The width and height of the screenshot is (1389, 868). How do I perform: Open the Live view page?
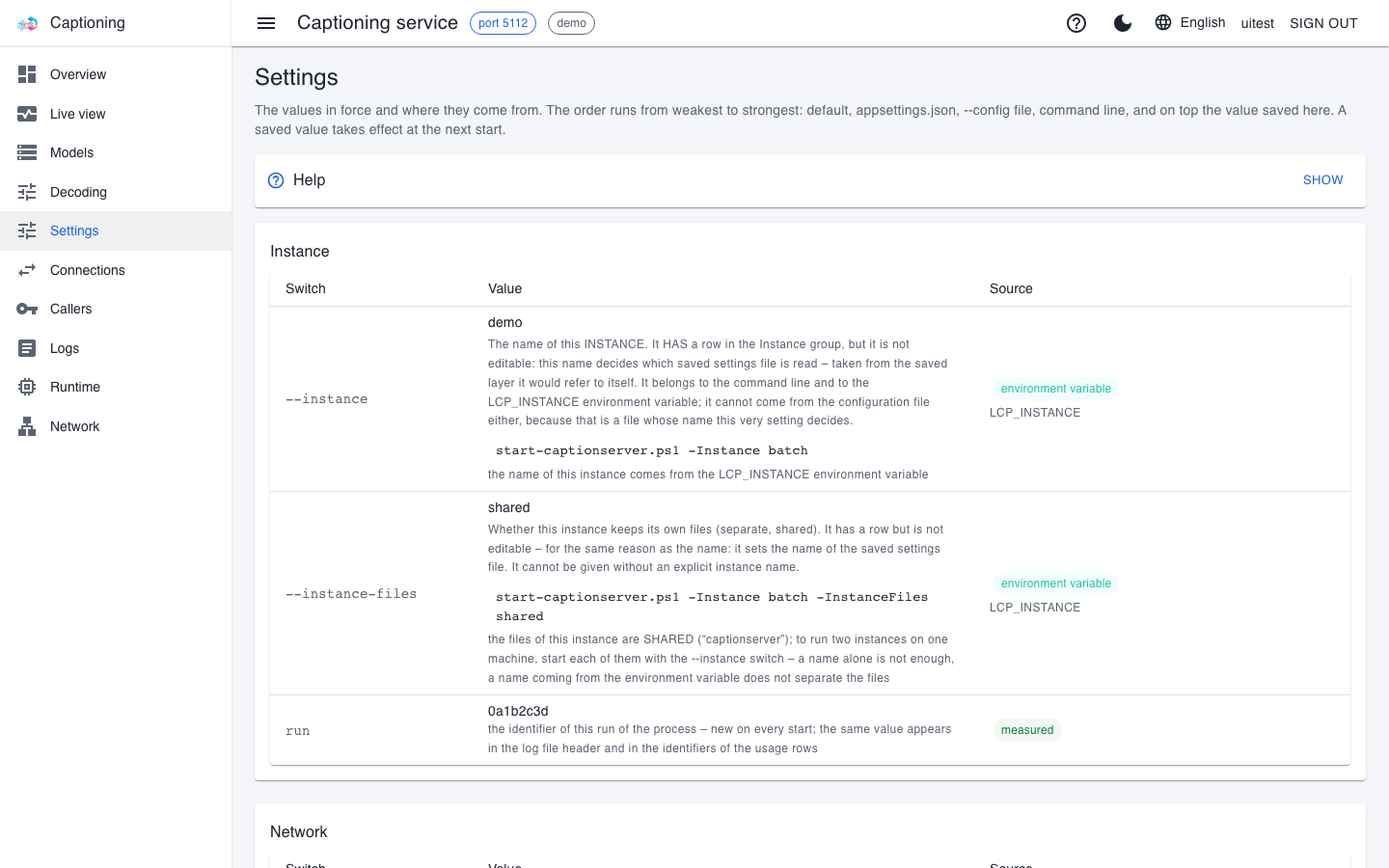click(116, 114)
